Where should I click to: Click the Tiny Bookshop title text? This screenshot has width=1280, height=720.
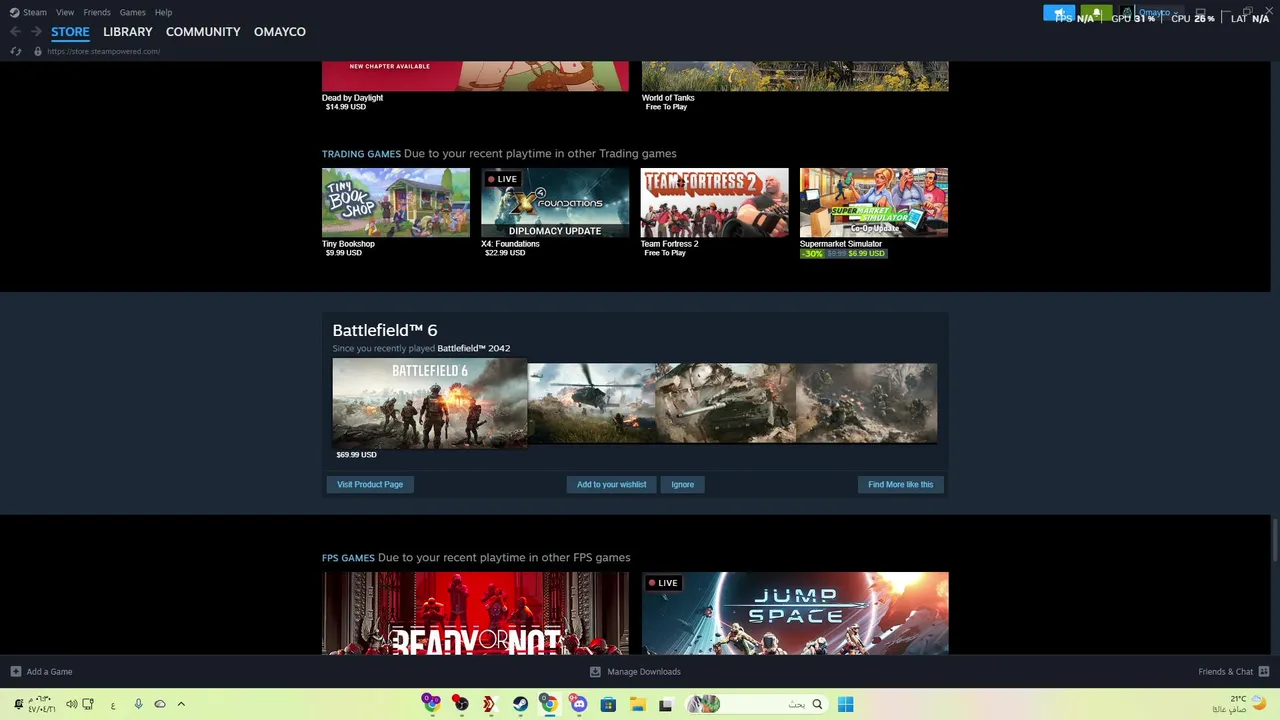coord(348,244)
